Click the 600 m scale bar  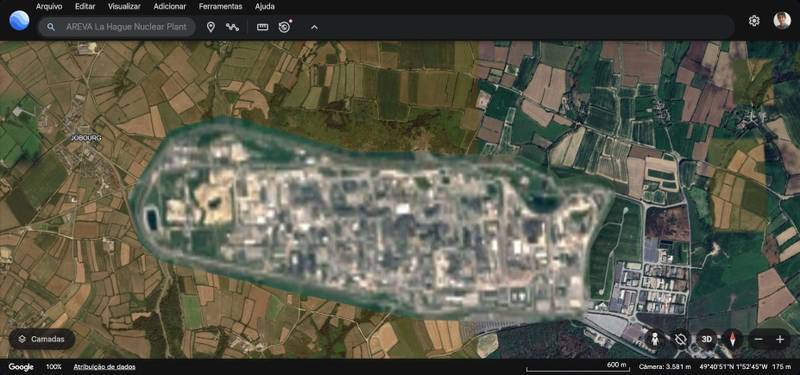click(x=577, y=366)
